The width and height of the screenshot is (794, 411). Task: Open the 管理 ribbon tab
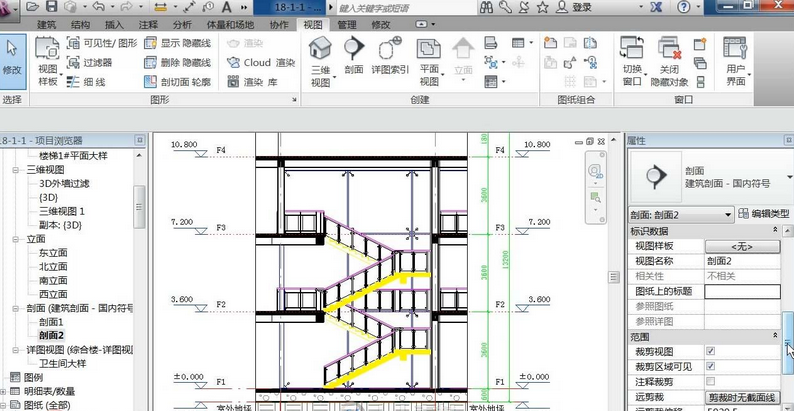pos(346,23)
